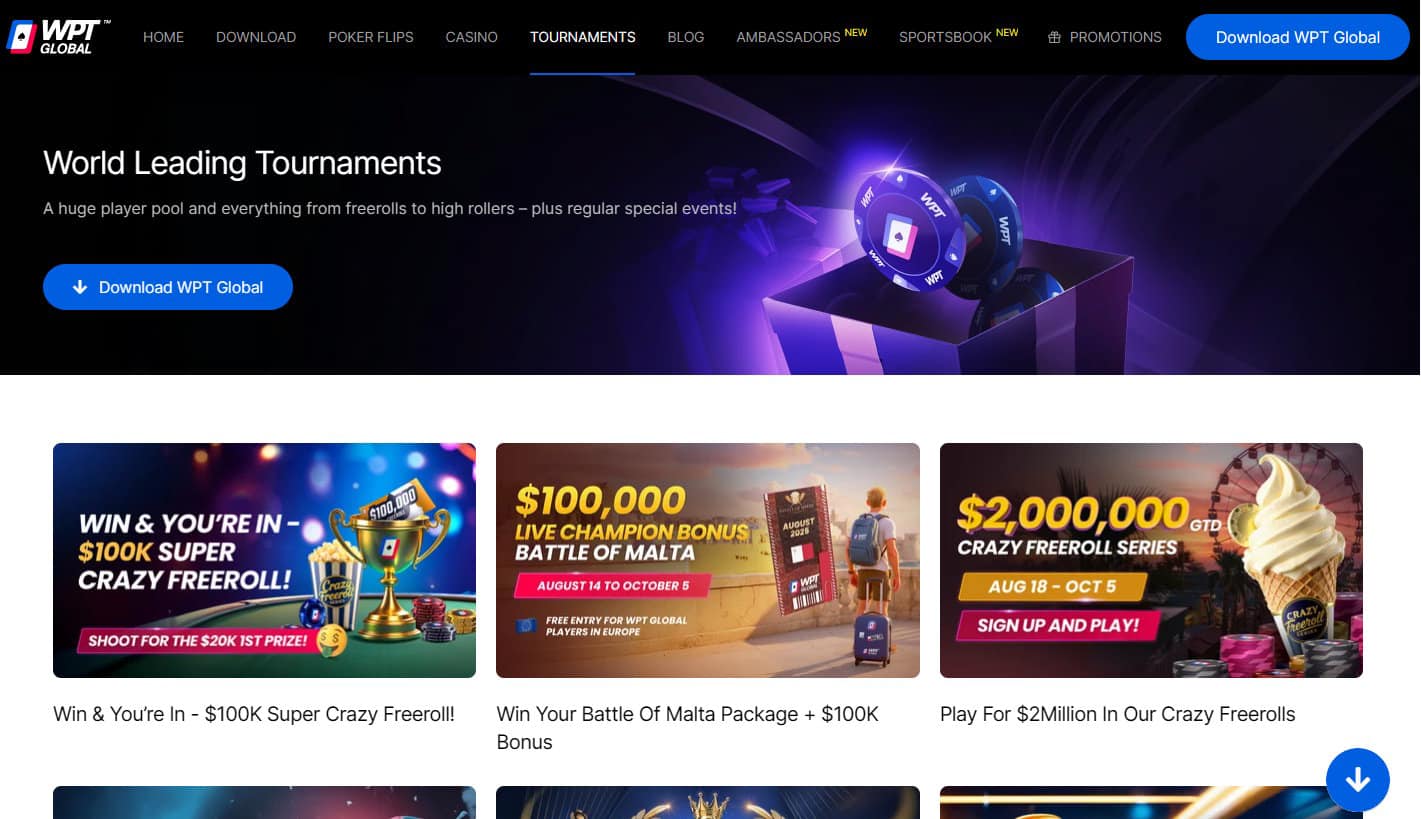Click hero Download WPT Global button
1421x819 pixels.
[168, 287]
